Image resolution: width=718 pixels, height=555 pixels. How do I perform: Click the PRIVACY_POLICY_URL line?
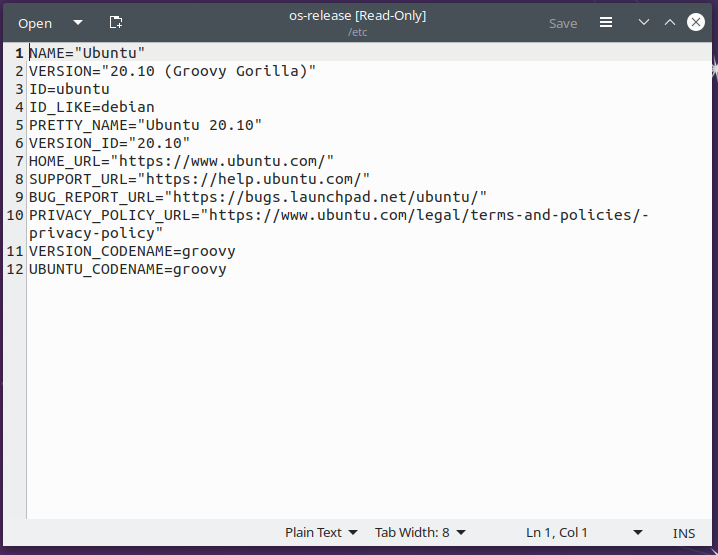(339, 215)
